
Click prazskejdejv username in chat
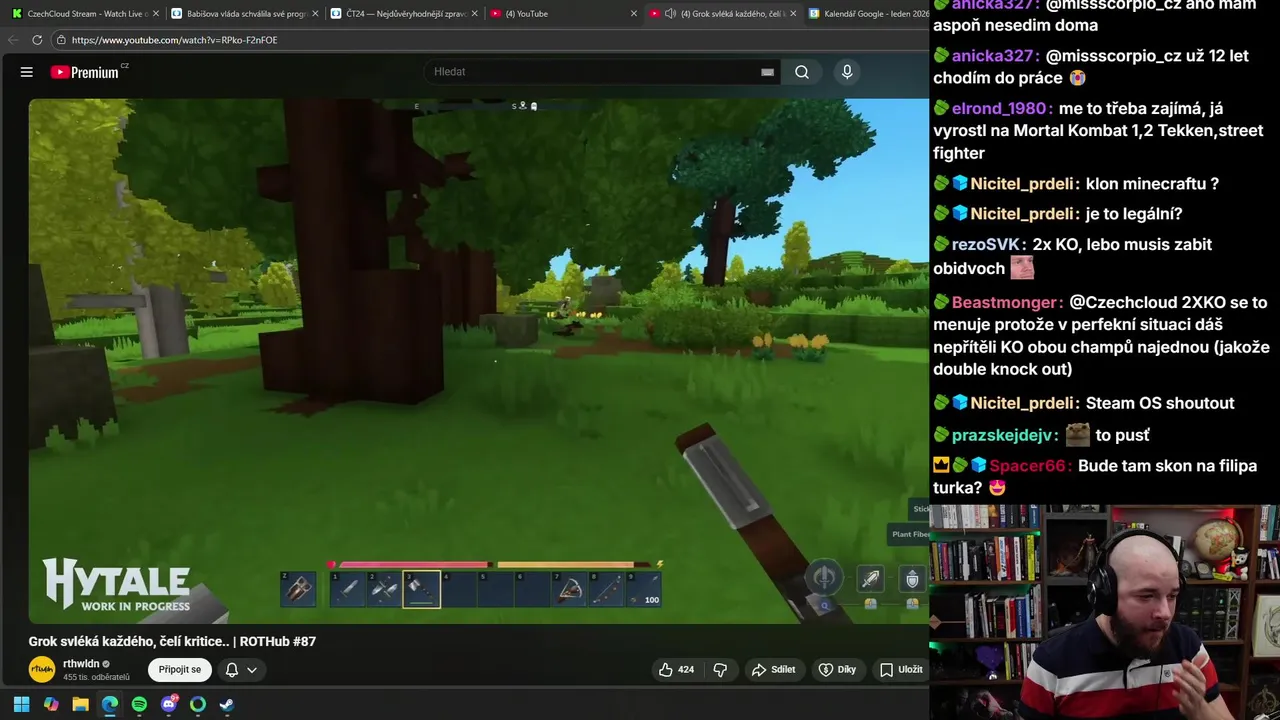(1000, 435)
